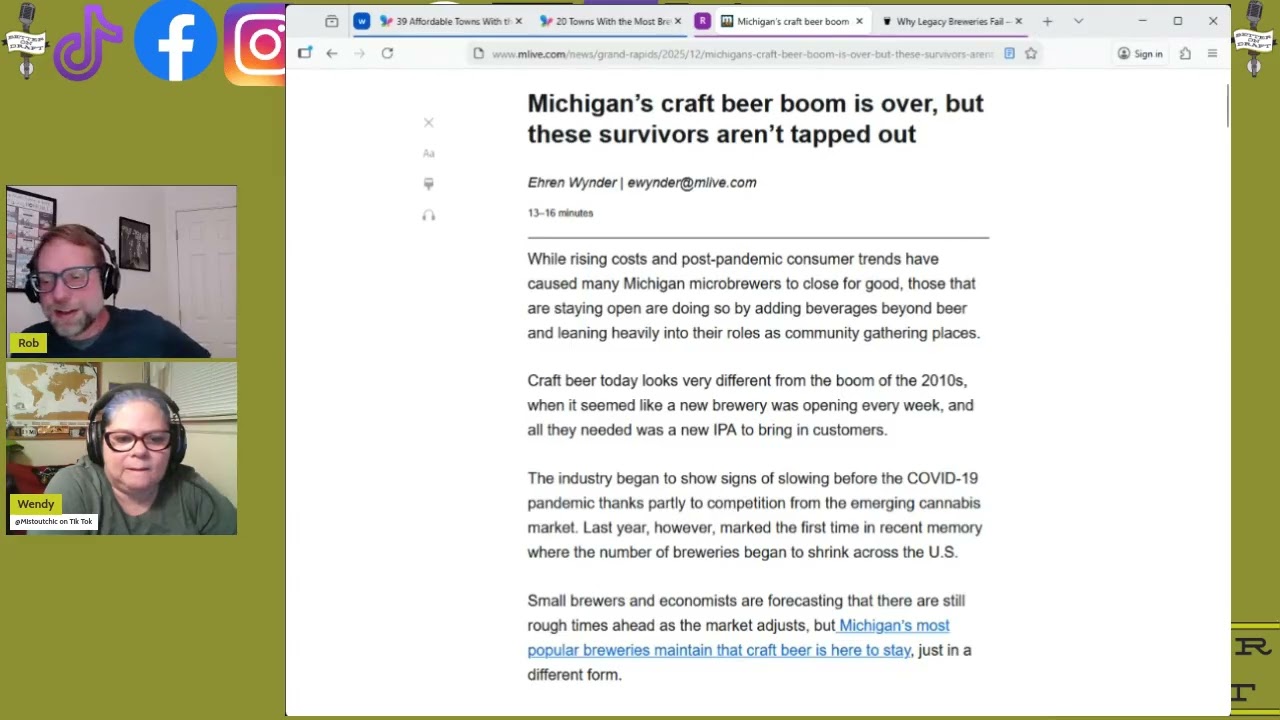Screen dimensions: 1280x720
Task: Click the @Mistoutchic on Tik Tok caption
Action: click(54, 522)
